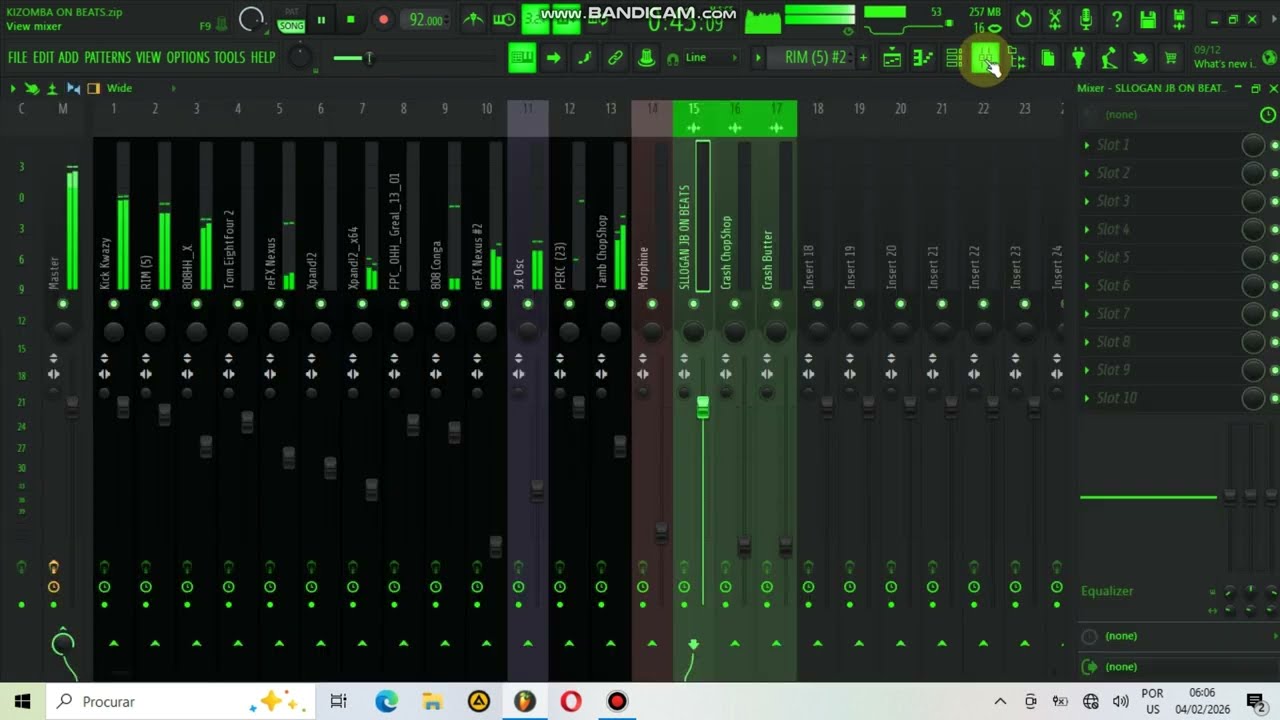Toggle wait for input before playing
The image size is (1280, 720).
(504, 19)
